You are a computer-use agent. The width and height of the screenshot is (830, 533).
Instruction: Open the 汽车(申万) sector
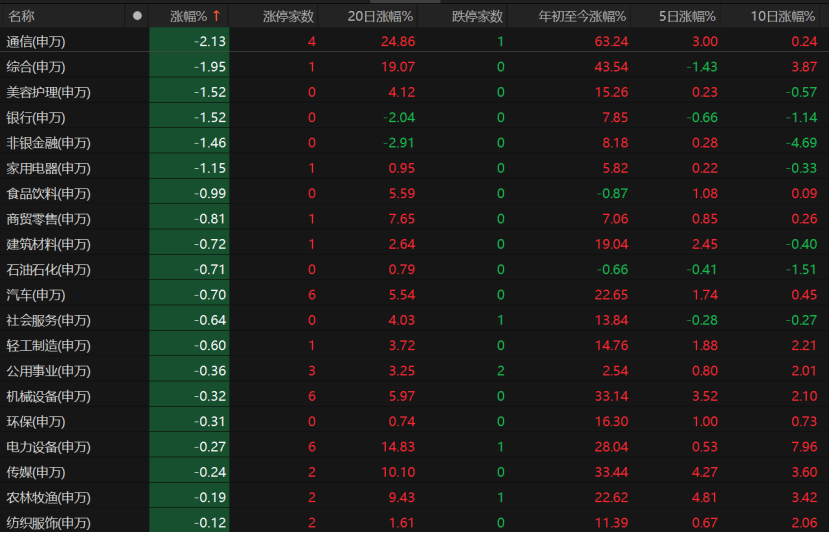[36, 295]
